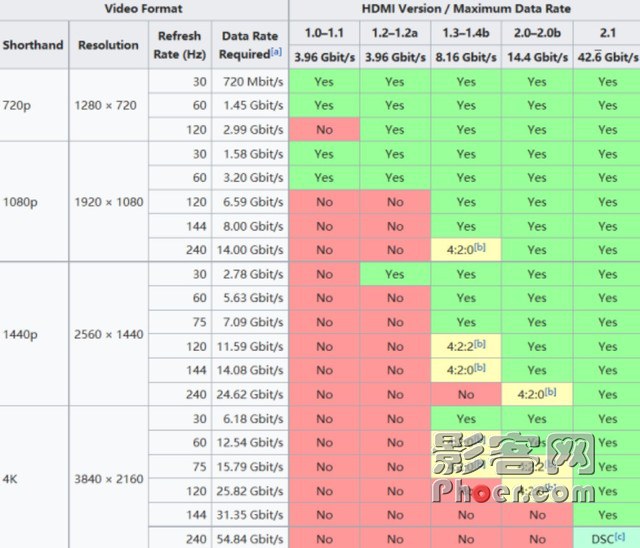
Task: Click the 54.84 Gbit/s data rate
Action: point(250,539)
